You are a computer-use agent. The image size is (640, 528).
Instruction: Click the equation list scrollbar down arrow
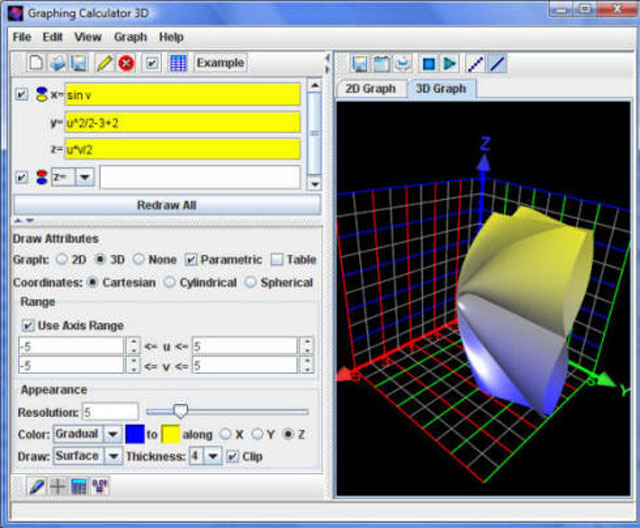click(x=314, y=184)
